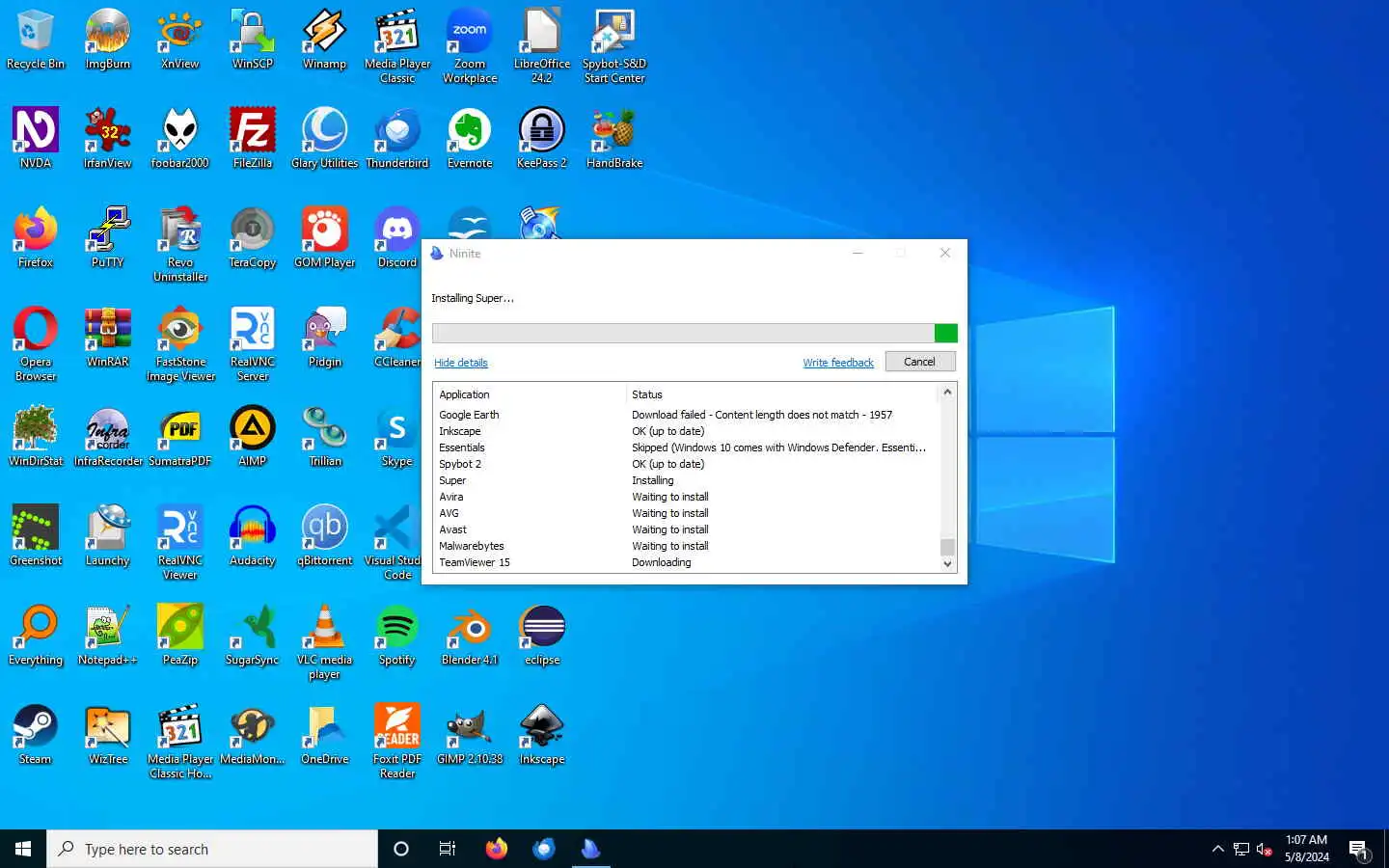
Task: Click Hide details link in Ninite
Action: click(461, 363)
